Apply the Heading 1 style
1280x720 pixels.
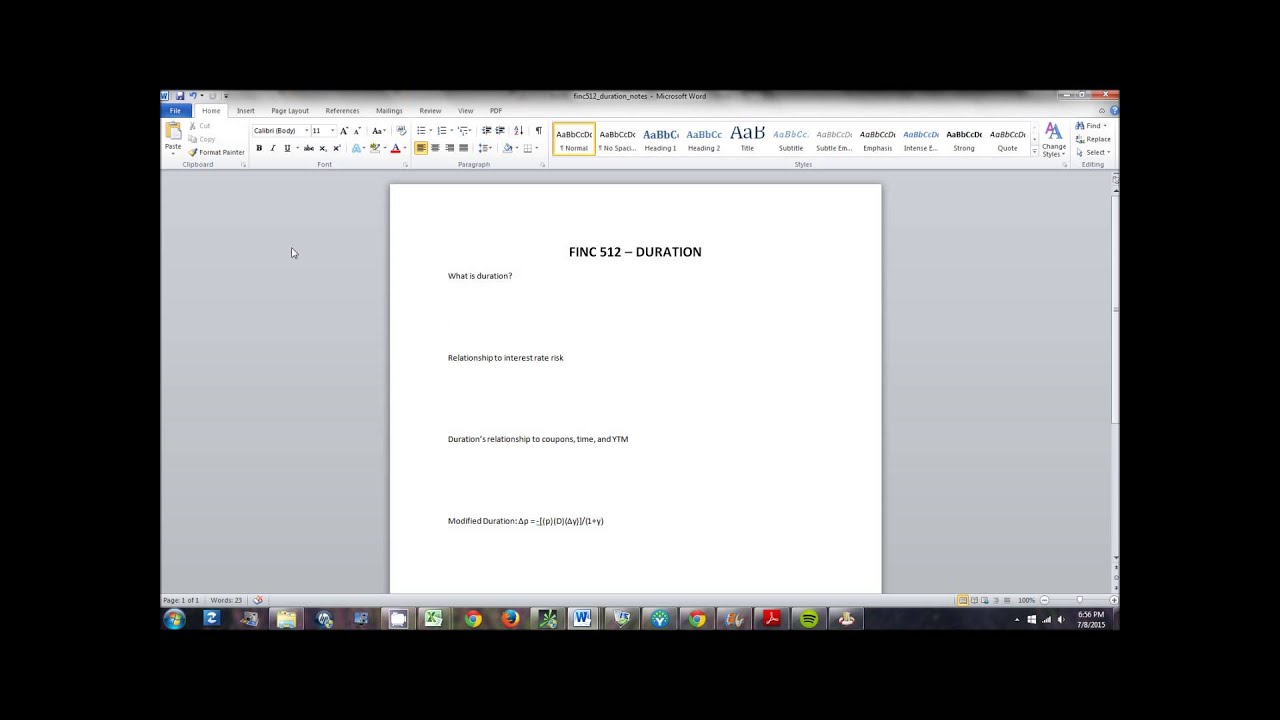point(660,139)
